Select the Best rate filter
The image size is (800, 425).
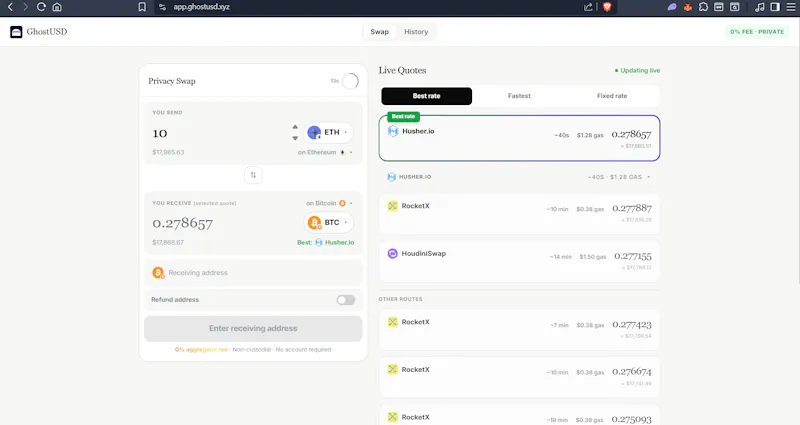[427, 96]
